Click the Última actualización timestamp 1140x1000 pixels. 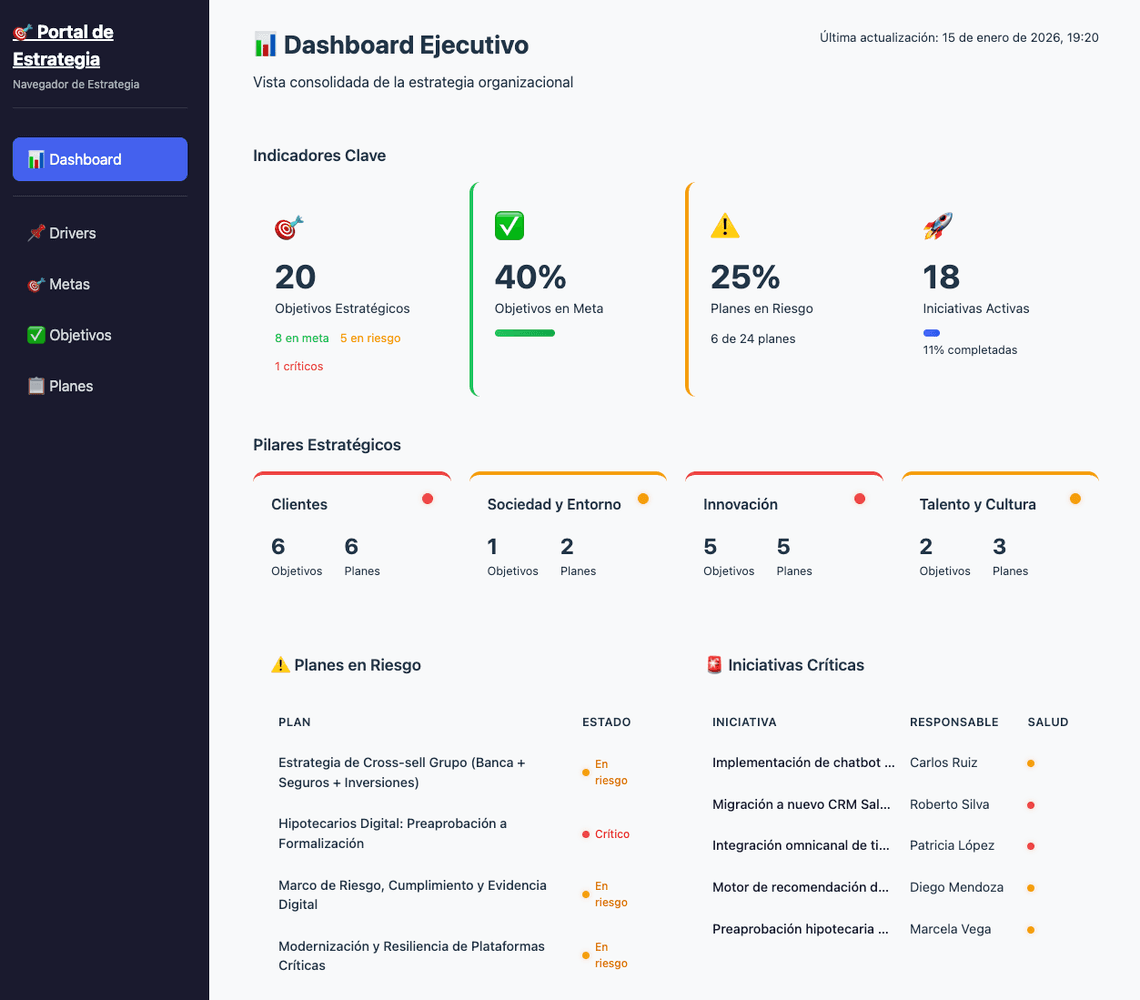[x=959, y=38]
